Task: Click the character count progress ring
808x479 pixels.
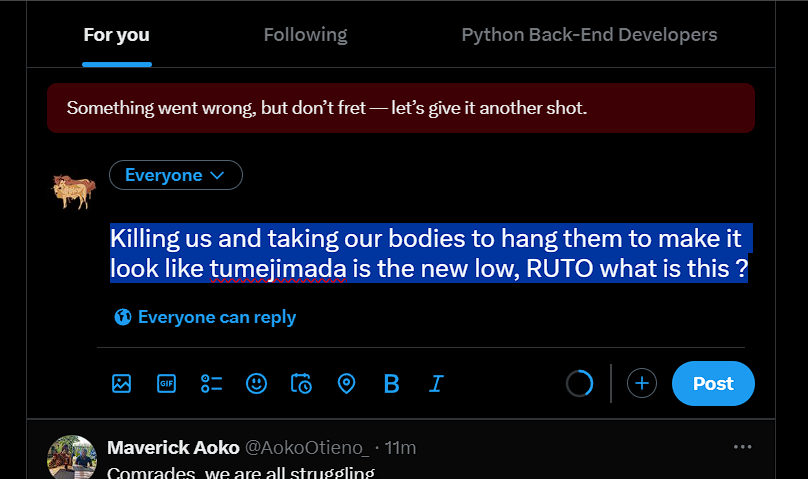Action: (x=580, y=383)
